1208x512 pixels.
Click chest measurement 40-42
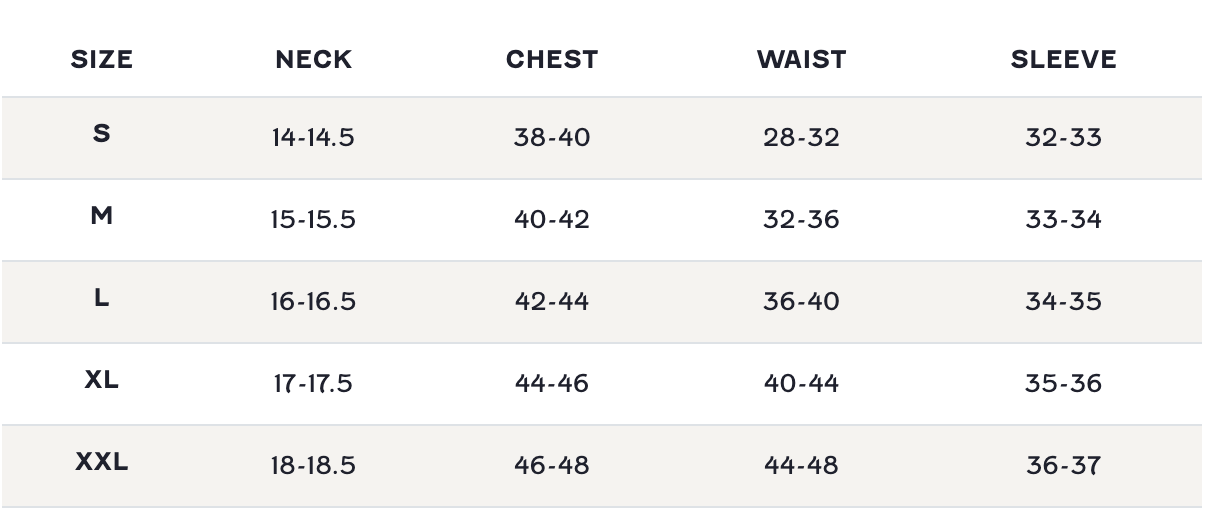(x=552, y=220)
